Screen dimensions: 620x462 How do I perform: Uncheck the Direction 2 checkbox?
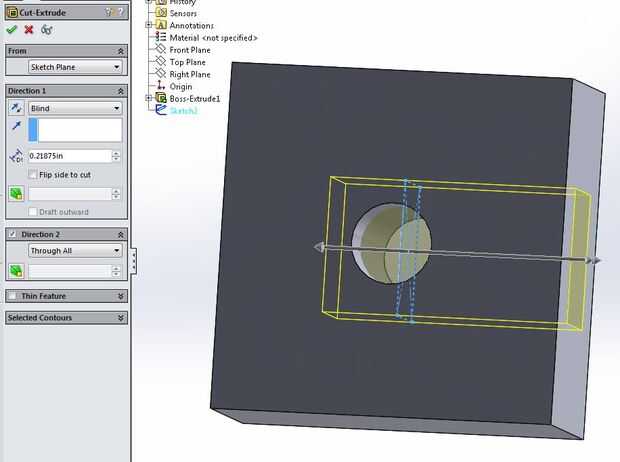(13, 234)
